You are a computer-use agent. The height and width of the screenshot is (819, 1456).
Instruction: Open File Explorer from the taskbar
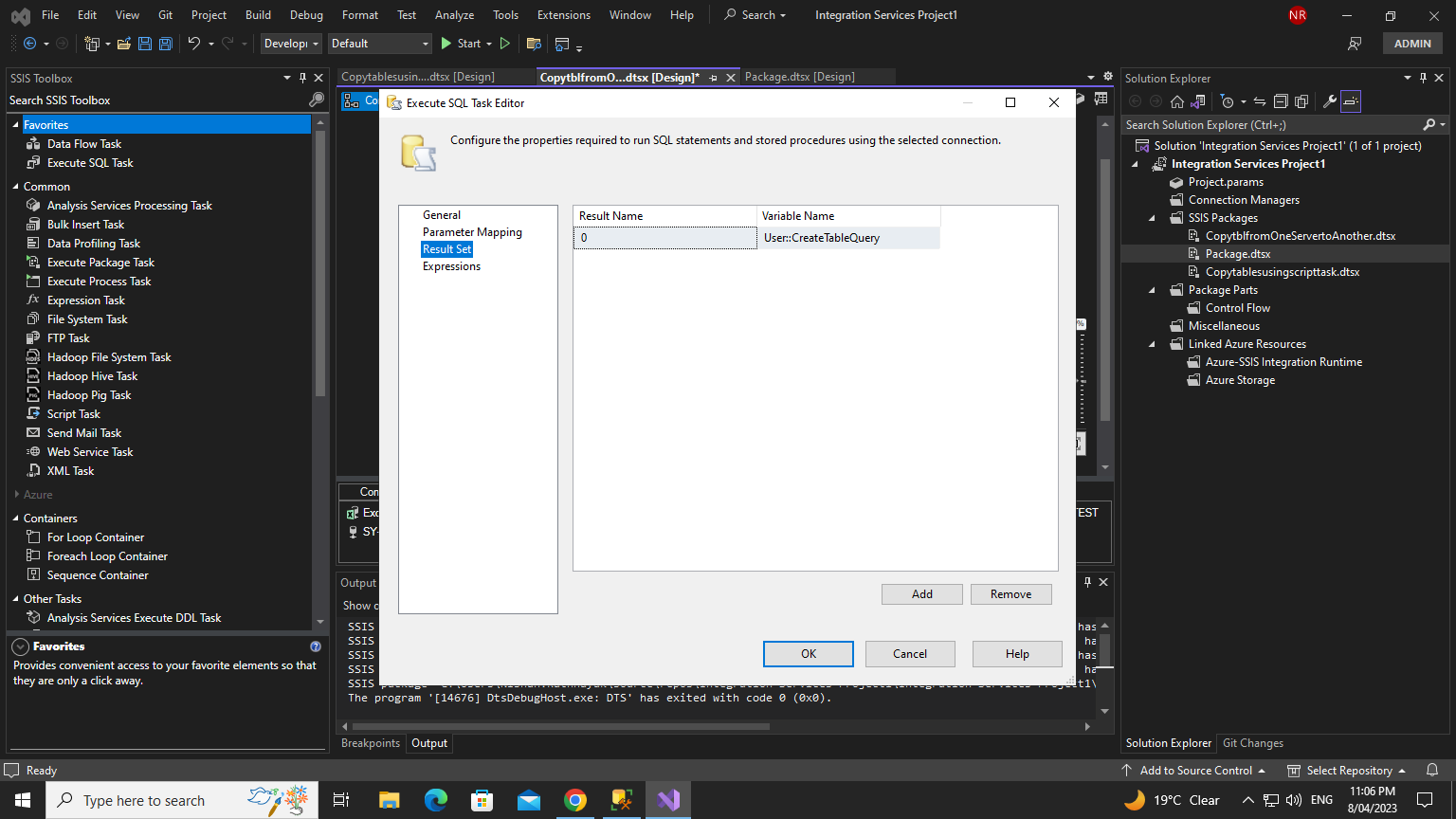click(x=389, y=800)
